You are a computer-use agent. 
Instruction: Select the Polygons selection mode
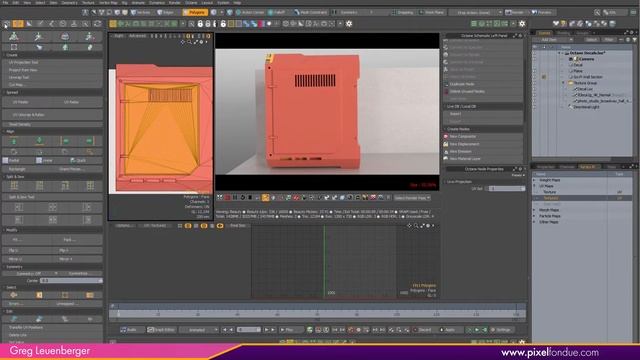[x=195, y=12]
